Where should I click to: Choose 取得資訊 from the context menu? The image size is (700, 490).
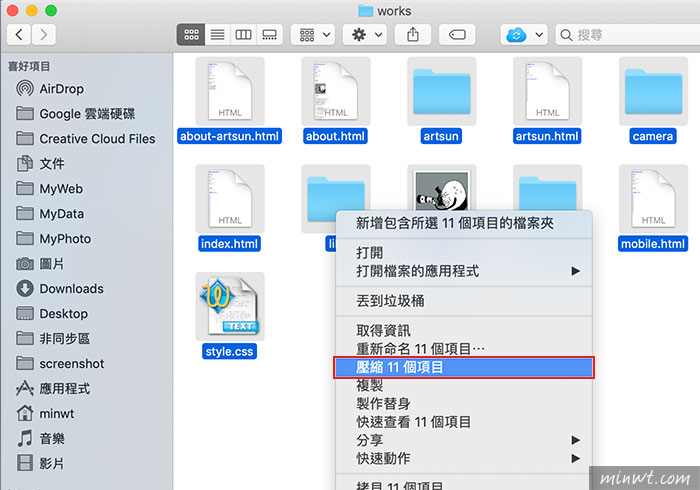coord(463,331)
